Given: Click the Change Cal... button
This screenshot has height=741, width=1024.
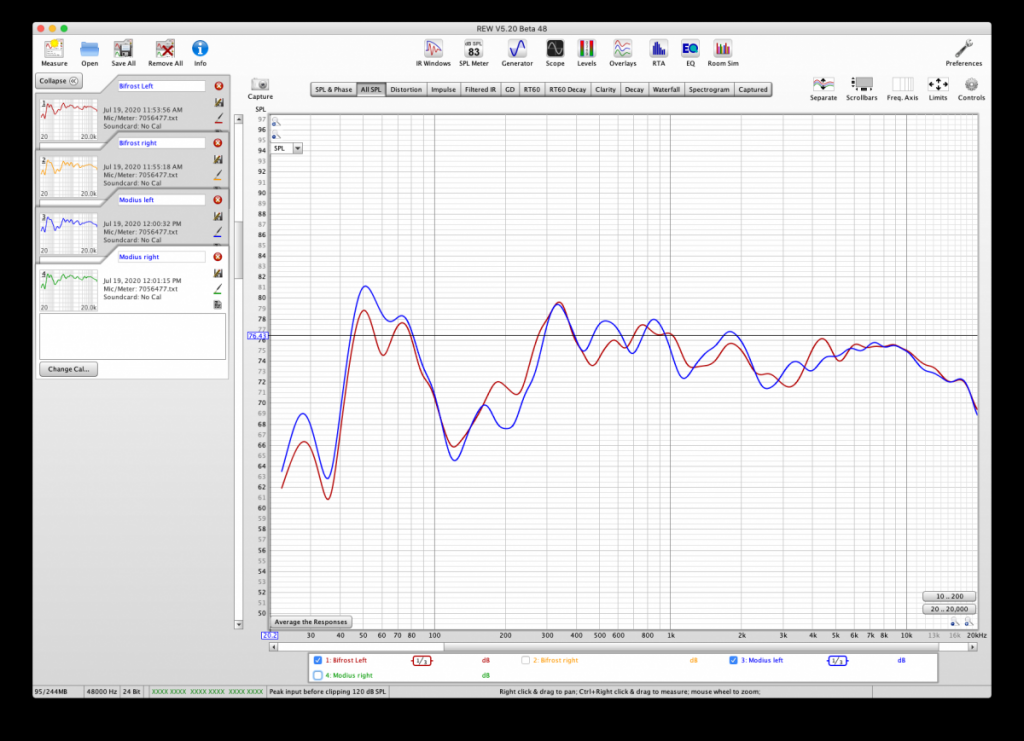Looking at the screenshot, I should (69, 369).
